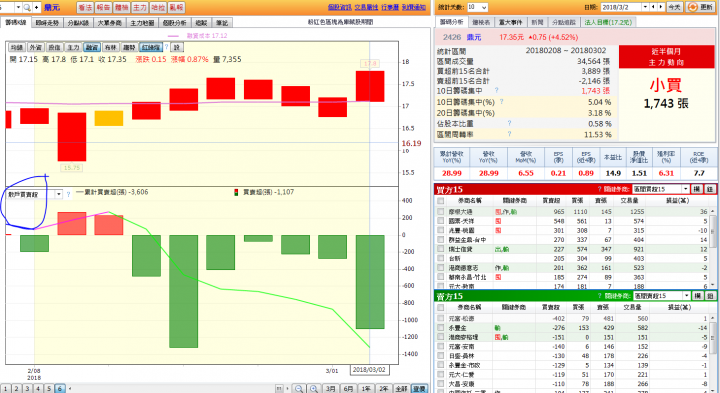Switch to the 主力地圖 tab
Screen dimensions: 720x393
tap(142, 22)
